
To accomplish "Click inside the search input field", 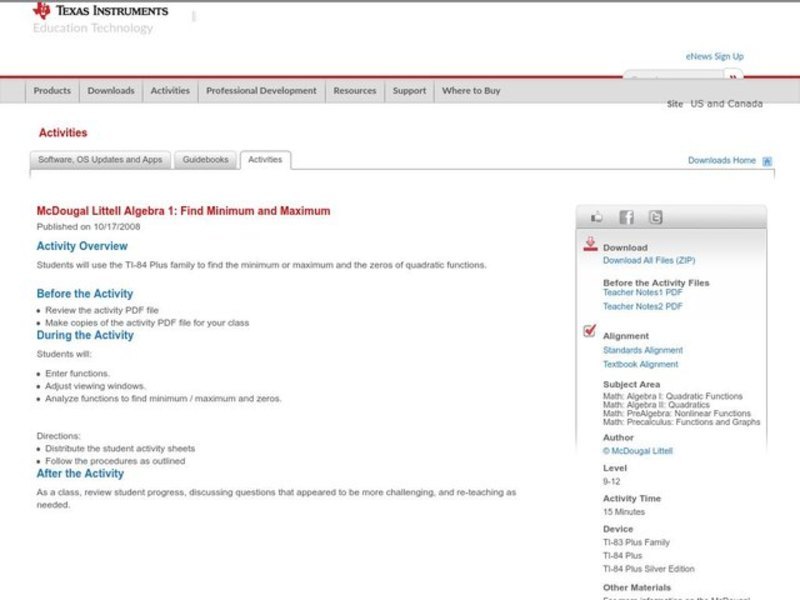I will [675, 76].
